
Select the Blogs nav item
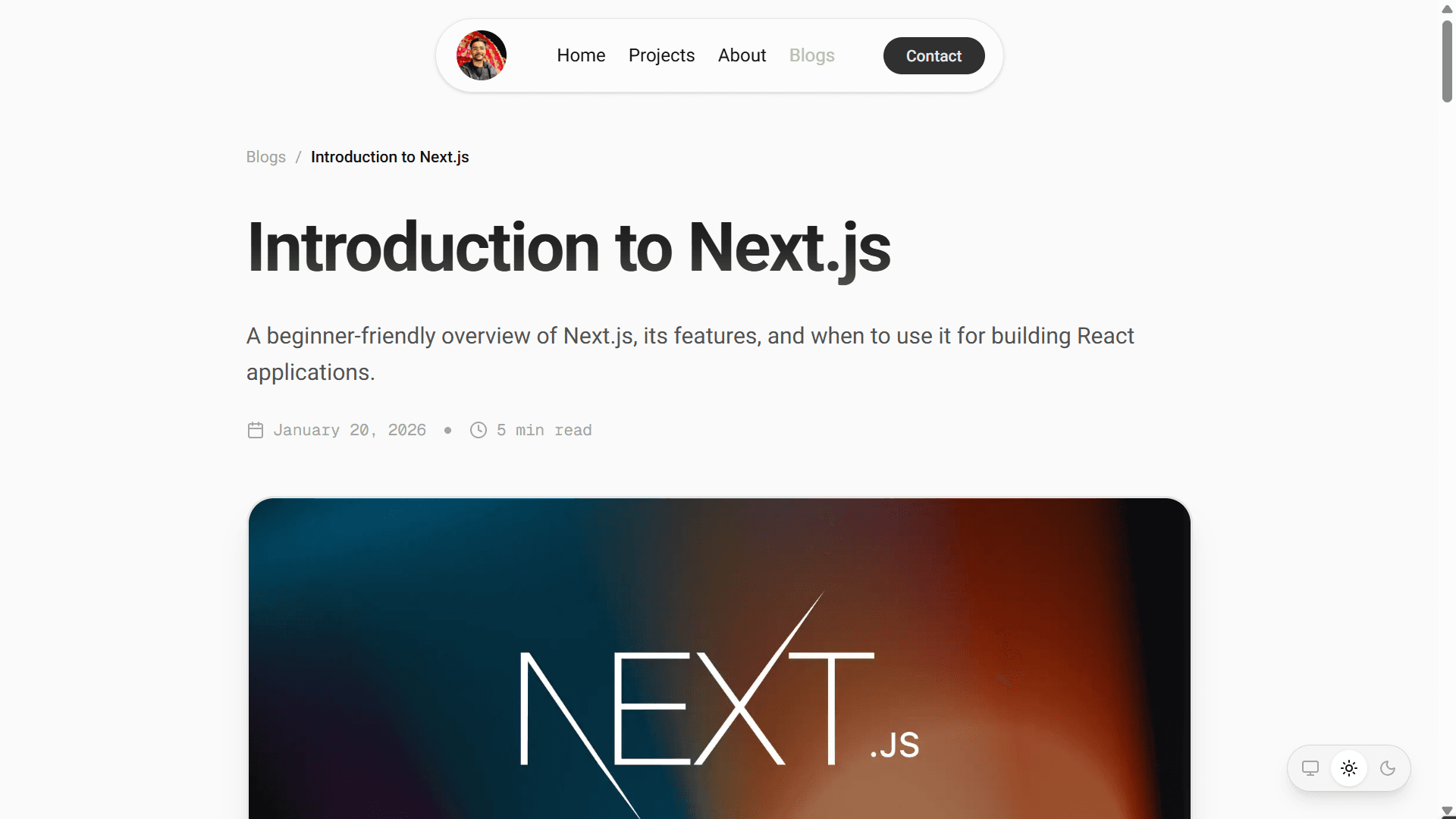[811, 55]
